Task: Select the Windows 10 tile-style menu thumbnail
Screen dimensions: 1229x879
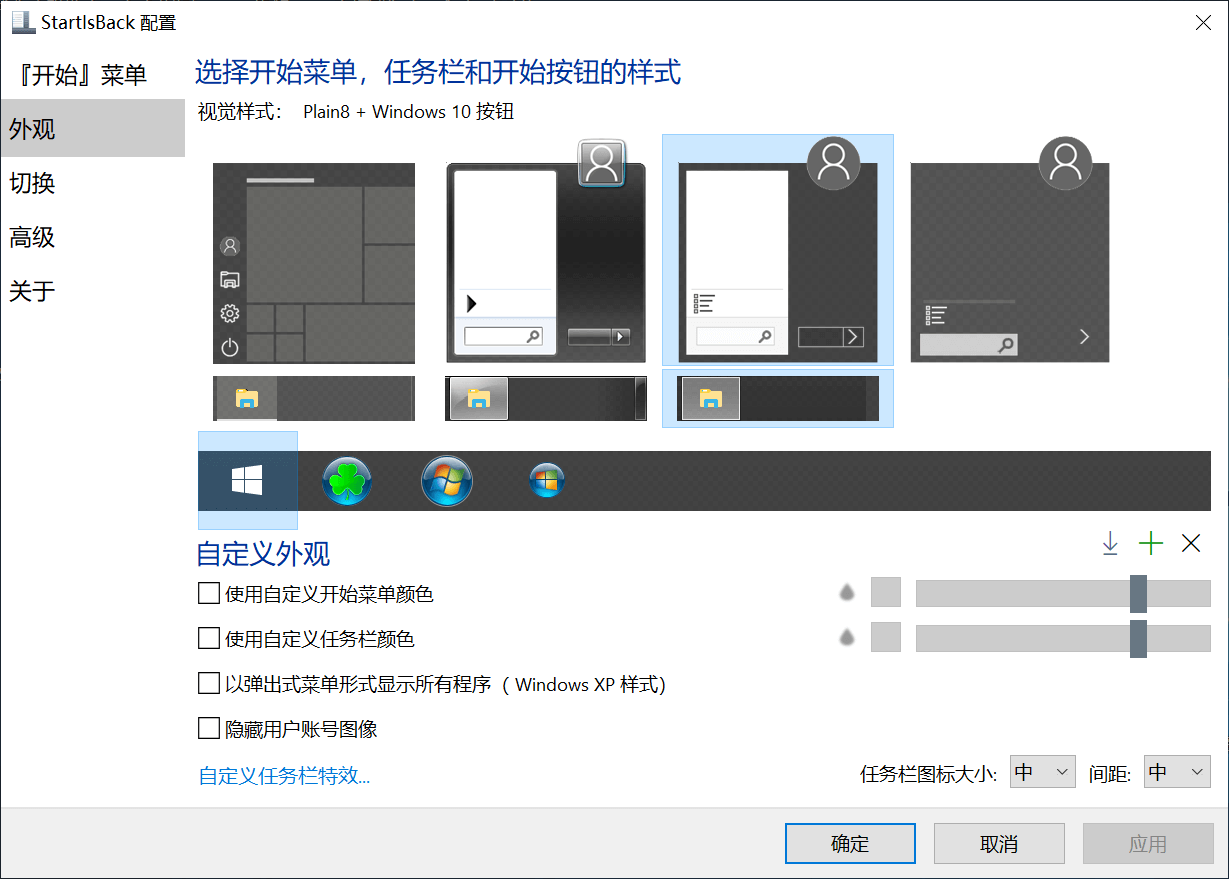Action: click(x=314, y=263)
